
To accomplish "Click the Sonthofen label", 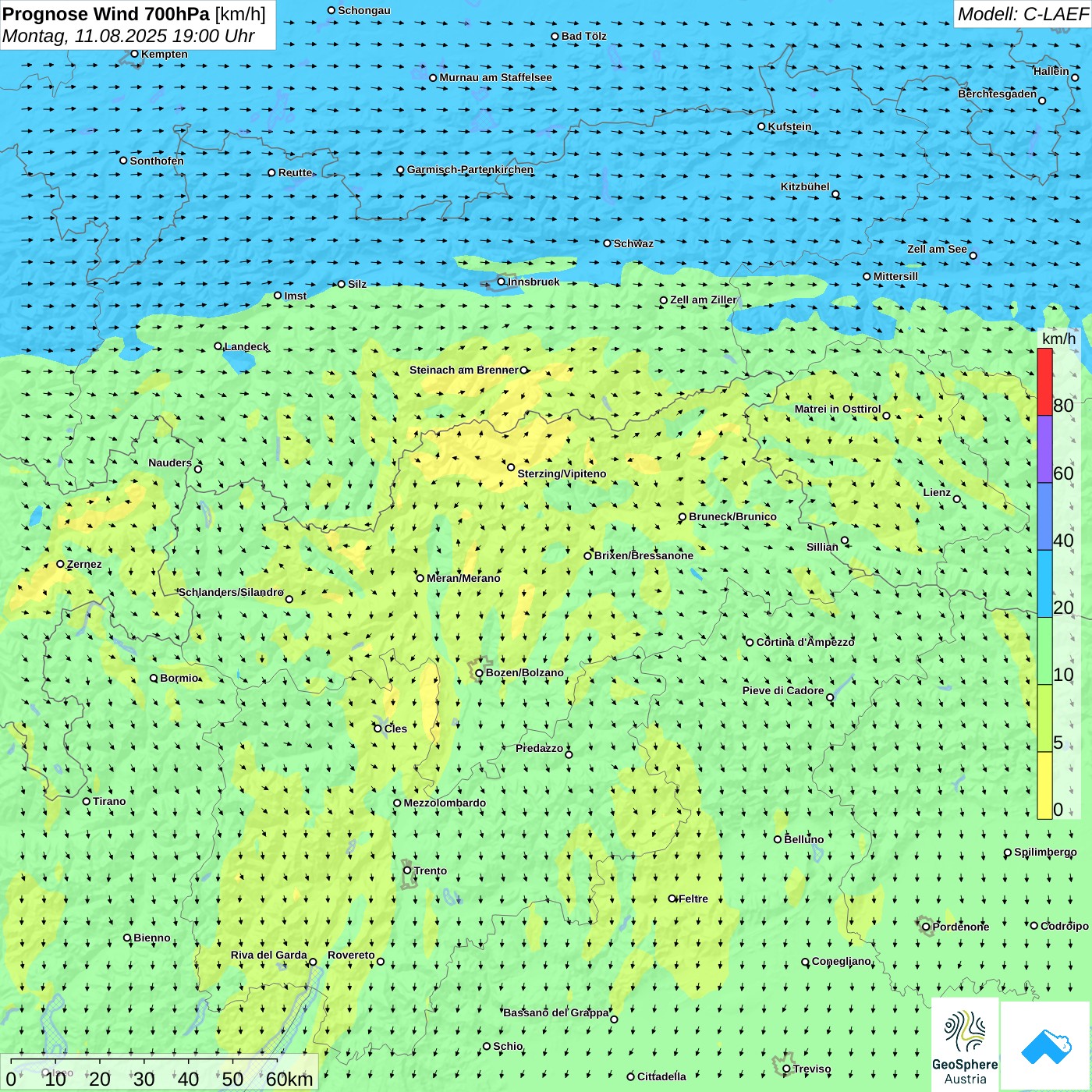I will coord(157,161).
